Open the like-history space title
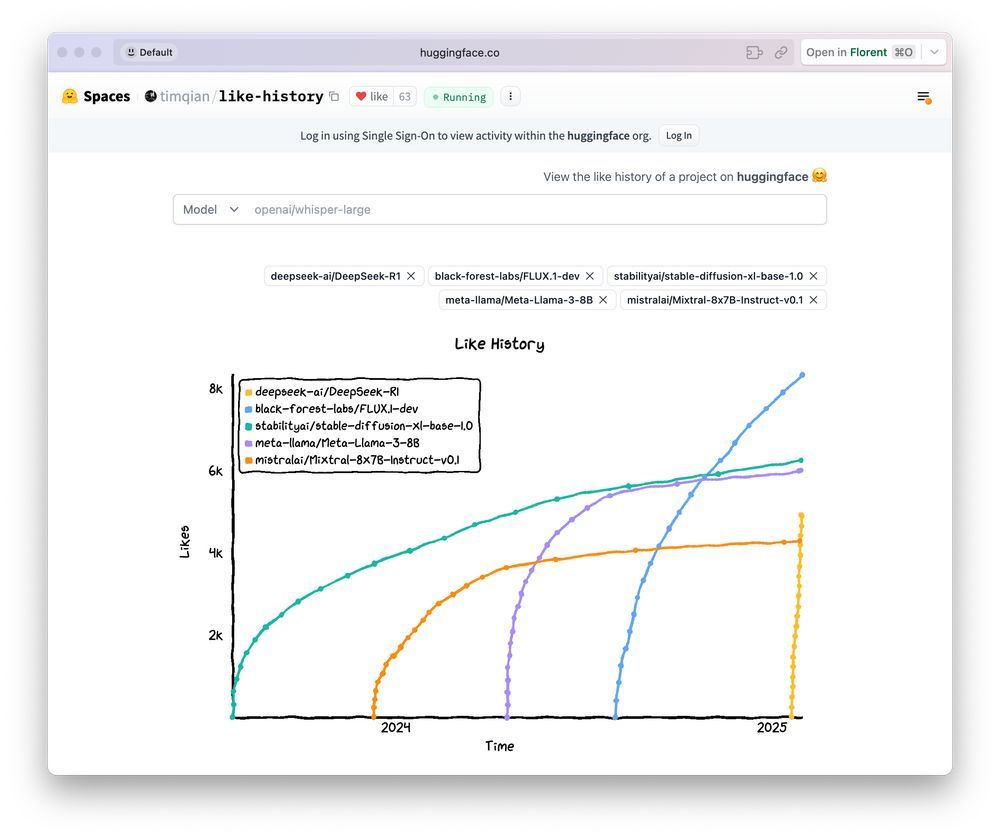1000x838 pixels. pyautogui.click(x=271, y=96)
